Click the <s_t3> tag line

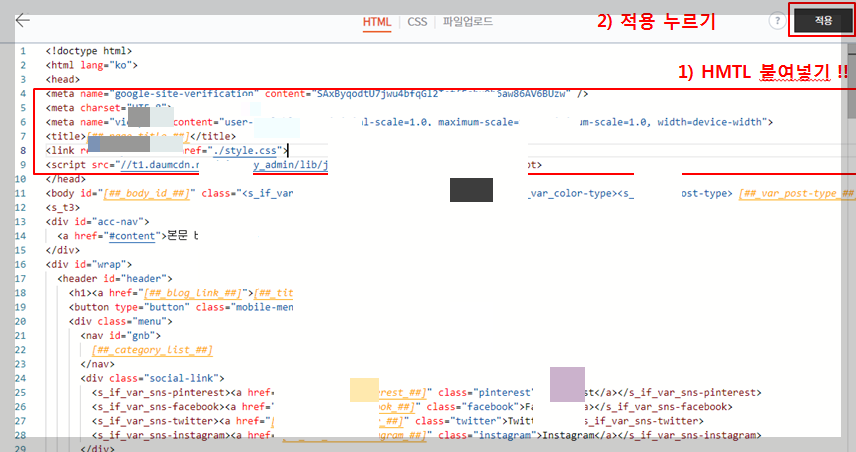(x=63, y=207)
